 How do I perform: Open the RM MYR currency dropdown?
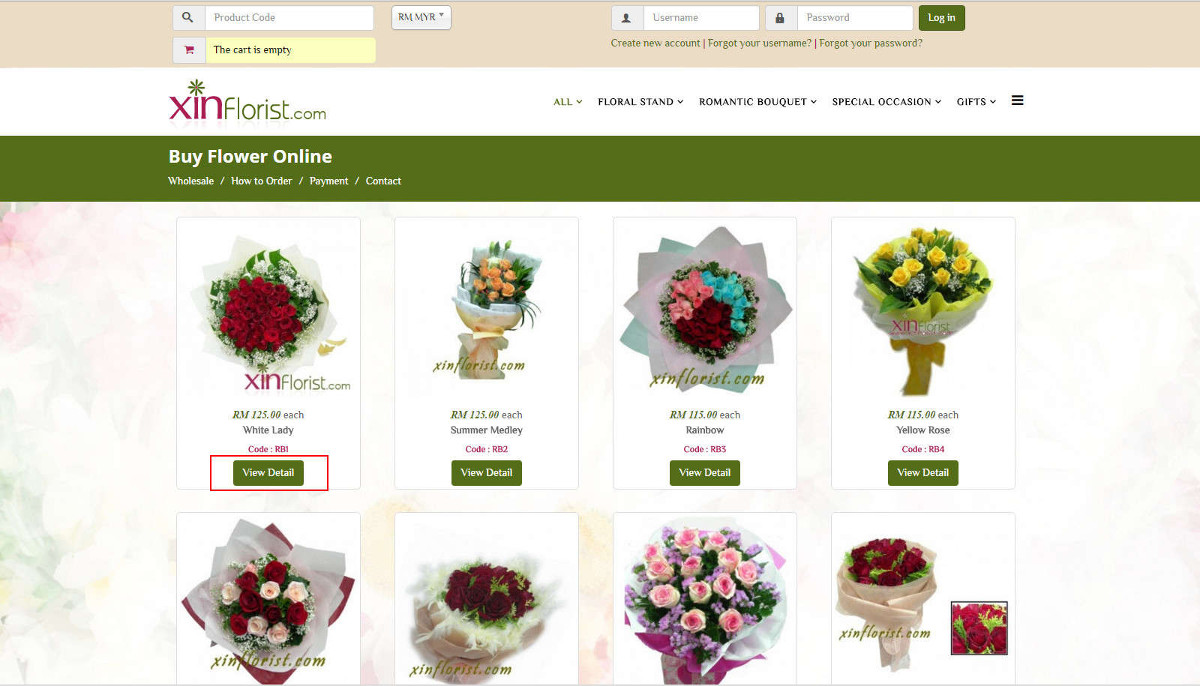(x=420, y=17)
